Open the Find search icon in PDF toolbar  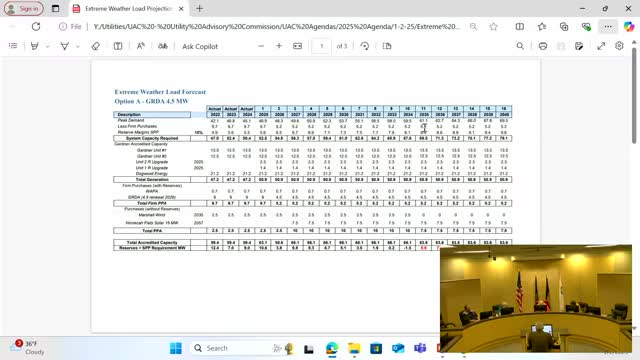point(520,46)
